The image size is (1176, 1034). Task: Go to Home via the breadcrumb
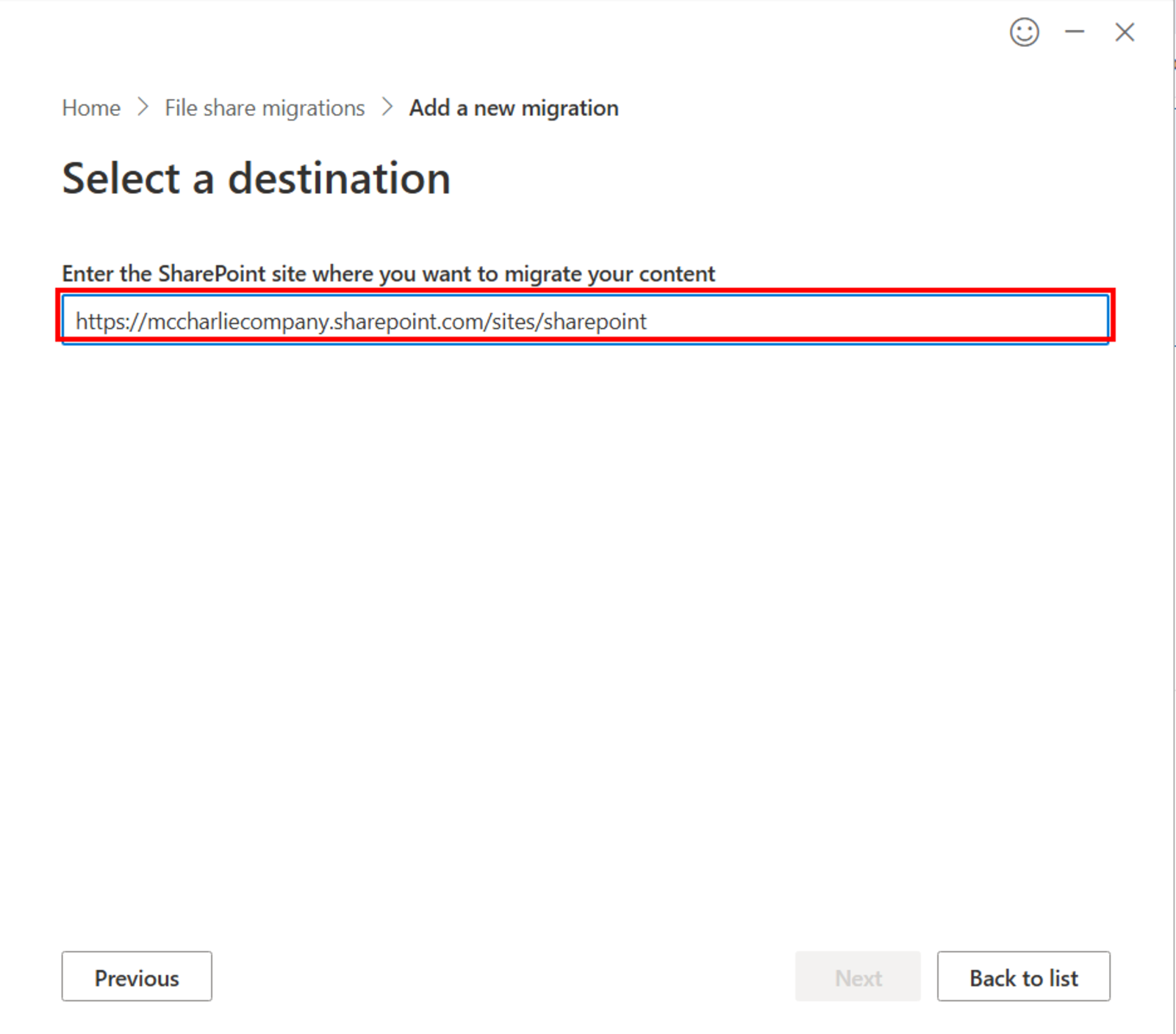point(90,107)
